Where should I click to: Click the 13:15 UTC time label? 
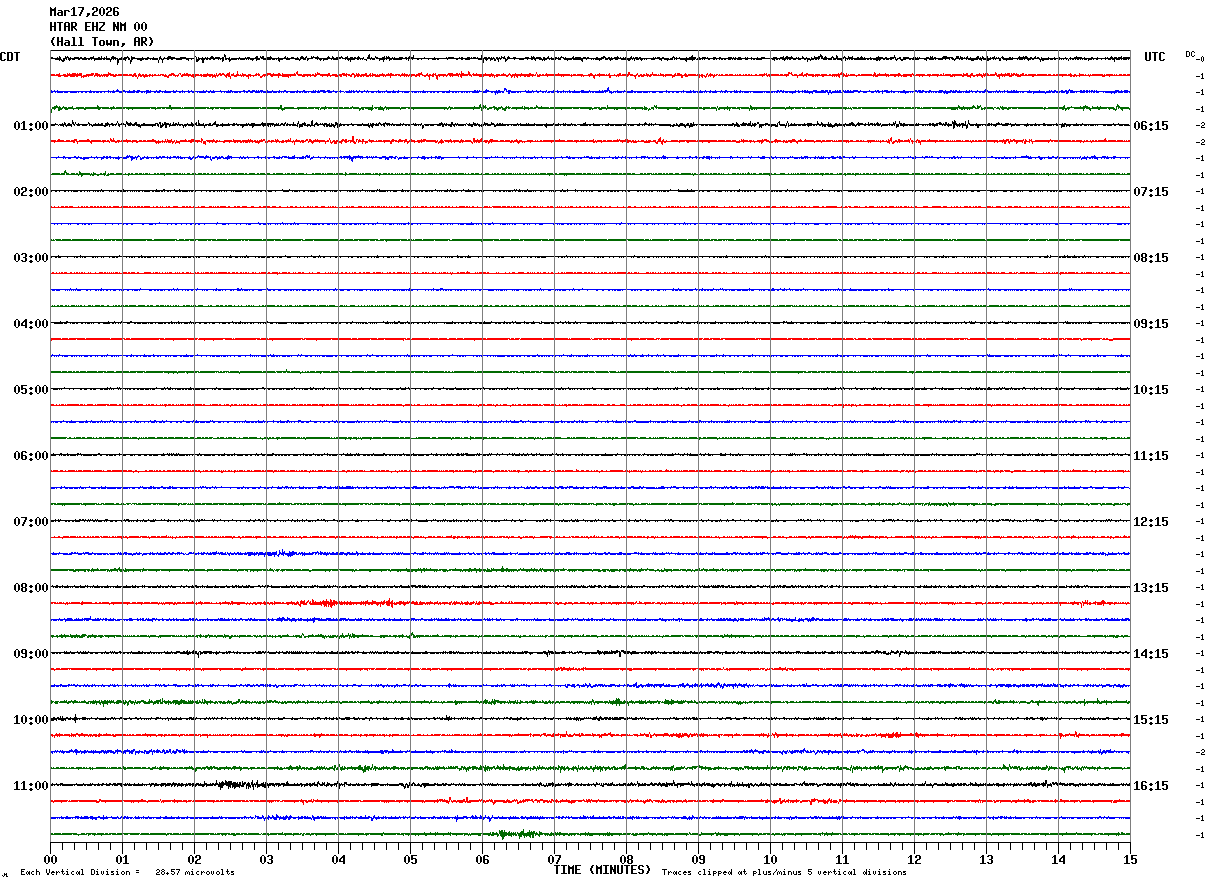(x=1151, y=588)
